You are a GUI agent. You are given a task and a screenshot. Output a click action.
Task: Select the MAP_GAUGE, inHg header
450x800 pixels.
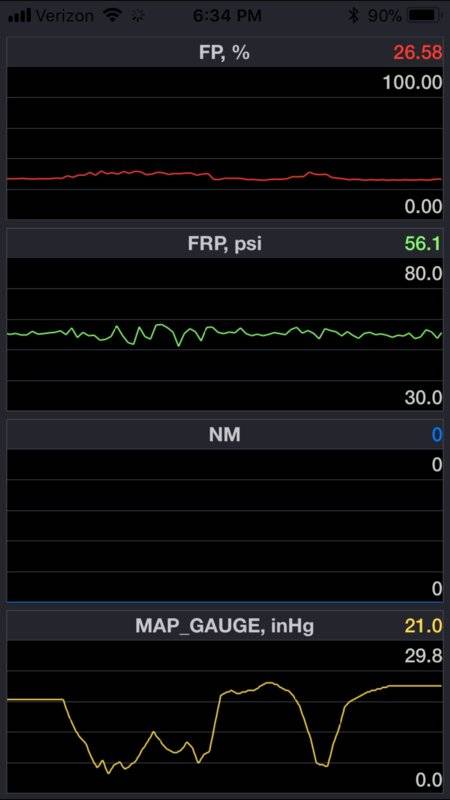click(224, 626)
